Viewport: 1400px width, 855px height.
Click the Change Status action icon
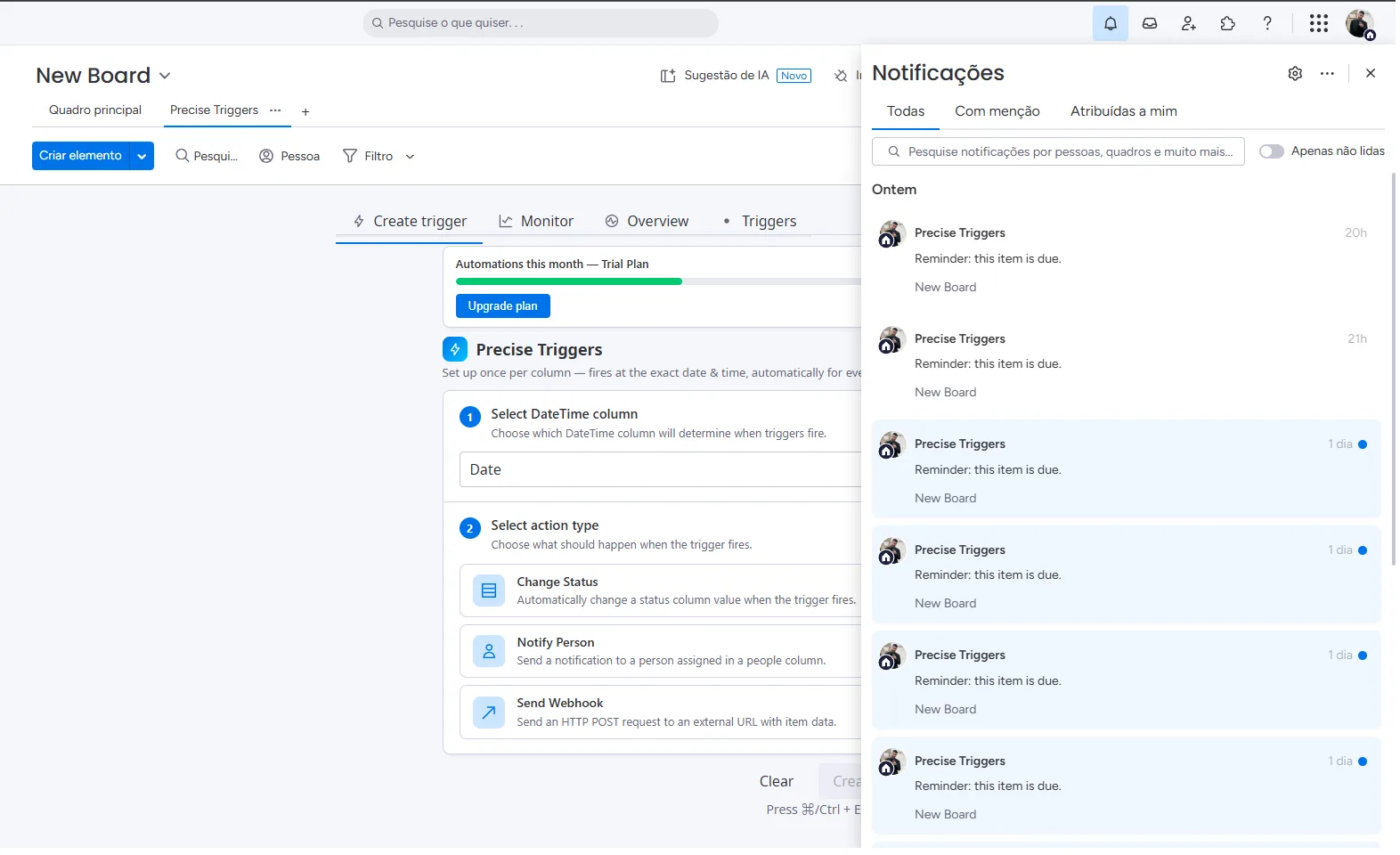pyautogui.click(x=488, y=590)
